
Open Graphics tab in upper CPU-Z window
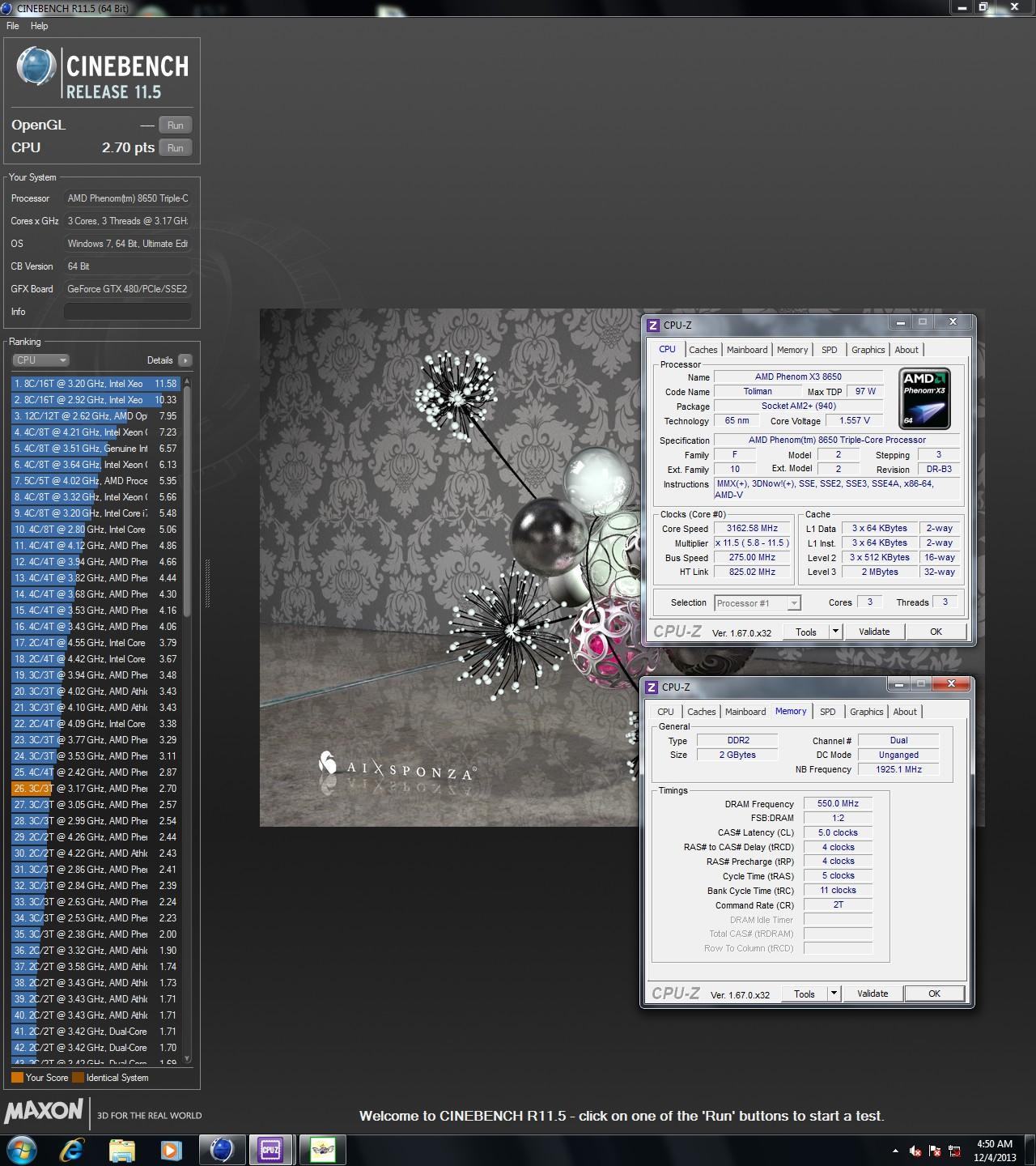click(868, 350)
